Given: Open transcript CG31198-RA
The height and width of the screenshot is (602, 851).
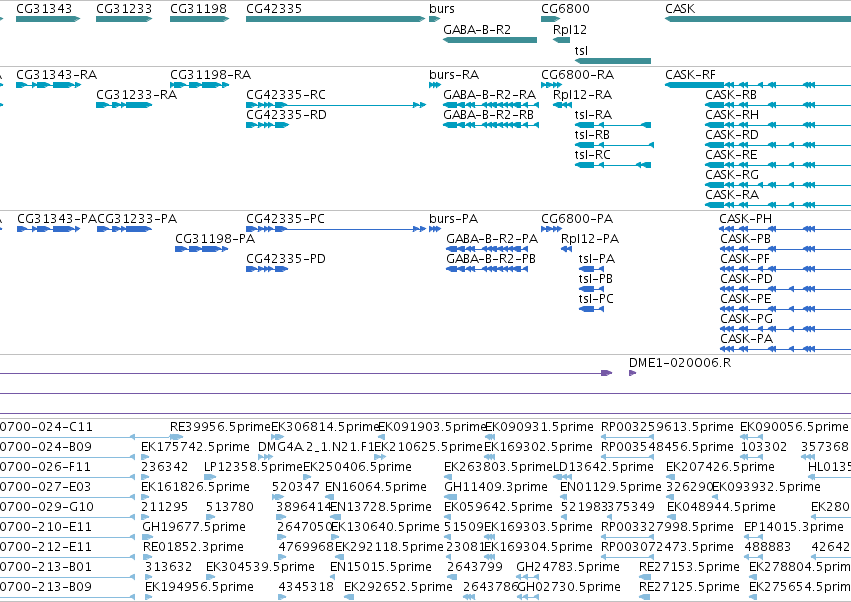Looking at the screenshot, I should [x=211, y=75].
